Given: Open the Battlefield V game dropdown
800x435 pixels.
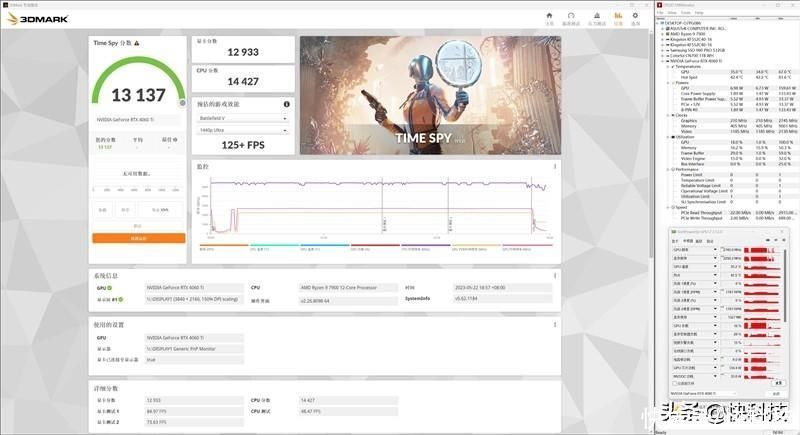Looking at the screenshot, I should (243, 118).
